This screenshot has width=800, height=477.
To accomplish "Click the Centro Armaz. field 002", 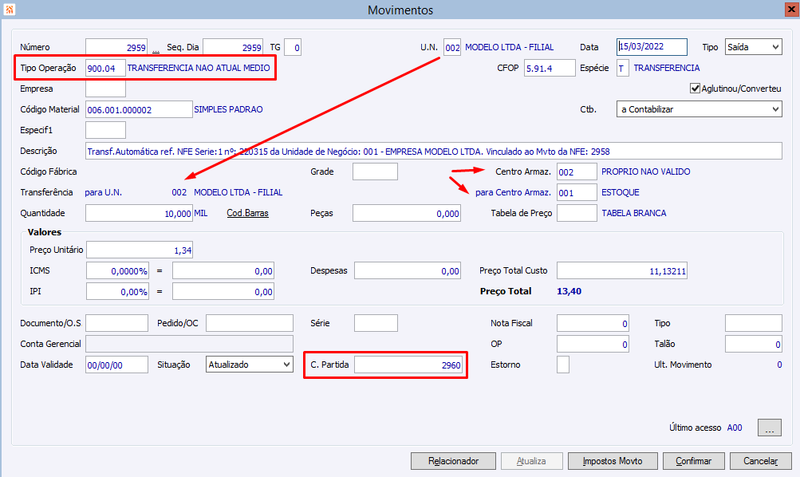I will 577,171.
